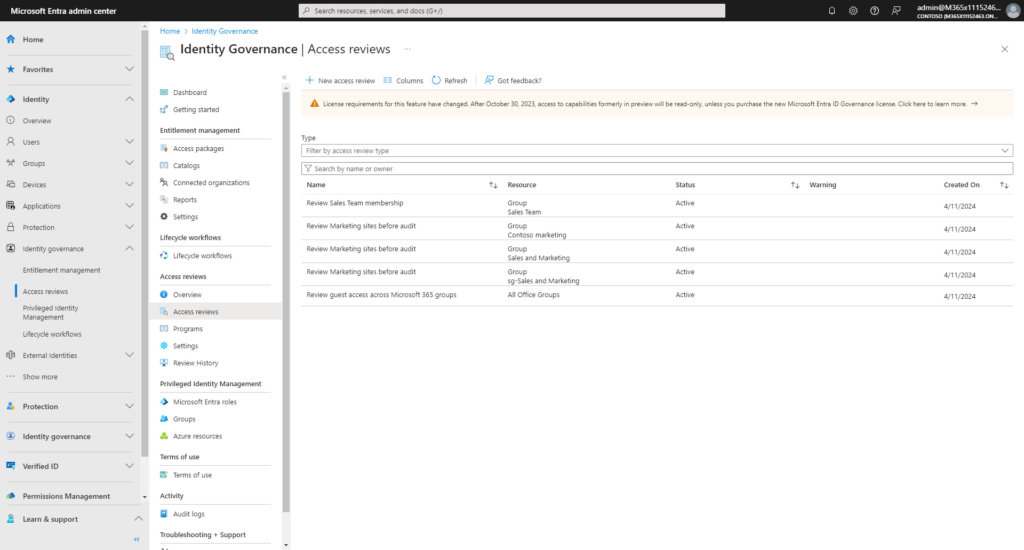Open Identity Governance breadcrumb link
1024x550 pixels.
coord(225,31)
